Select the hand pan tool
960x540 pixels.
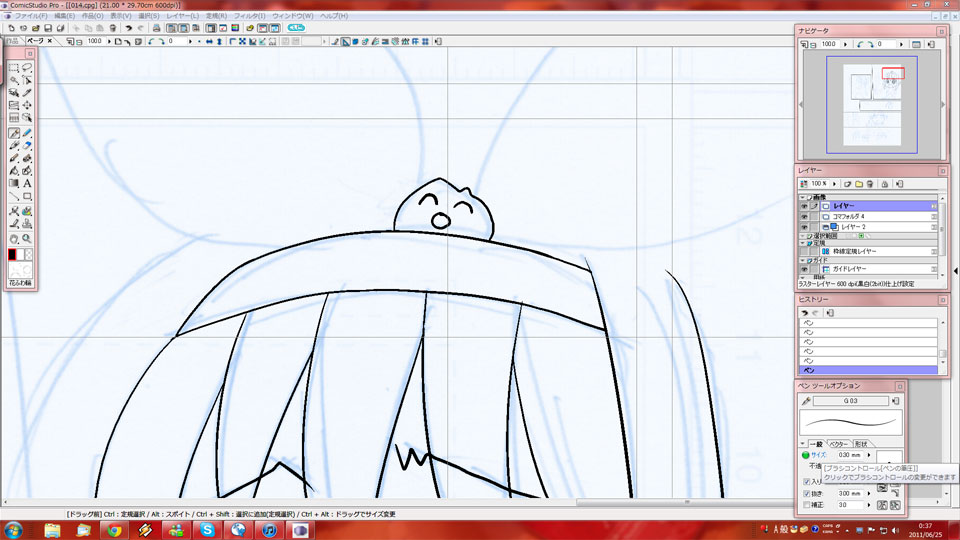[13, 239]
